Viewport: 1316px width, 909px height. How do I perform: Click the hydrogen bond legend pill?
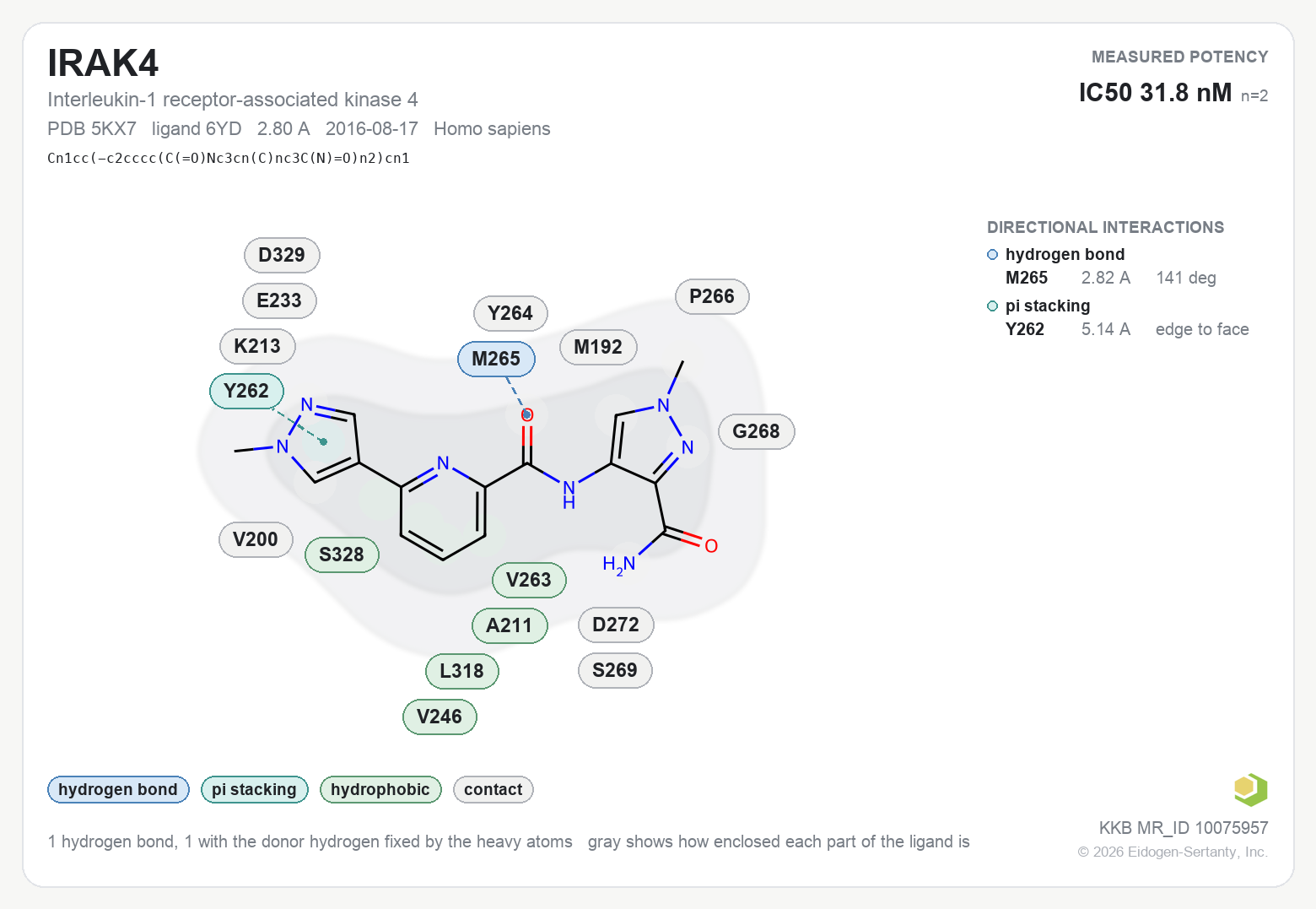(118, 789)
